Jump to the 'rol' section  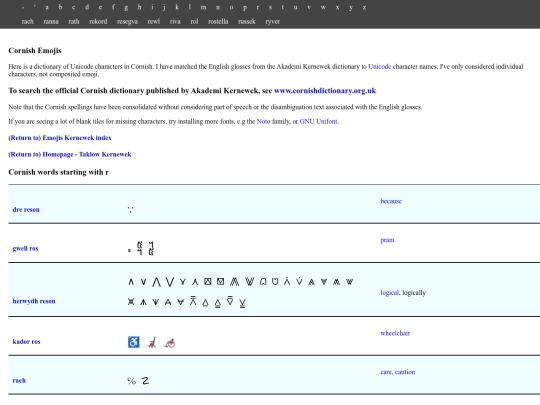click(x=194, y=21)
